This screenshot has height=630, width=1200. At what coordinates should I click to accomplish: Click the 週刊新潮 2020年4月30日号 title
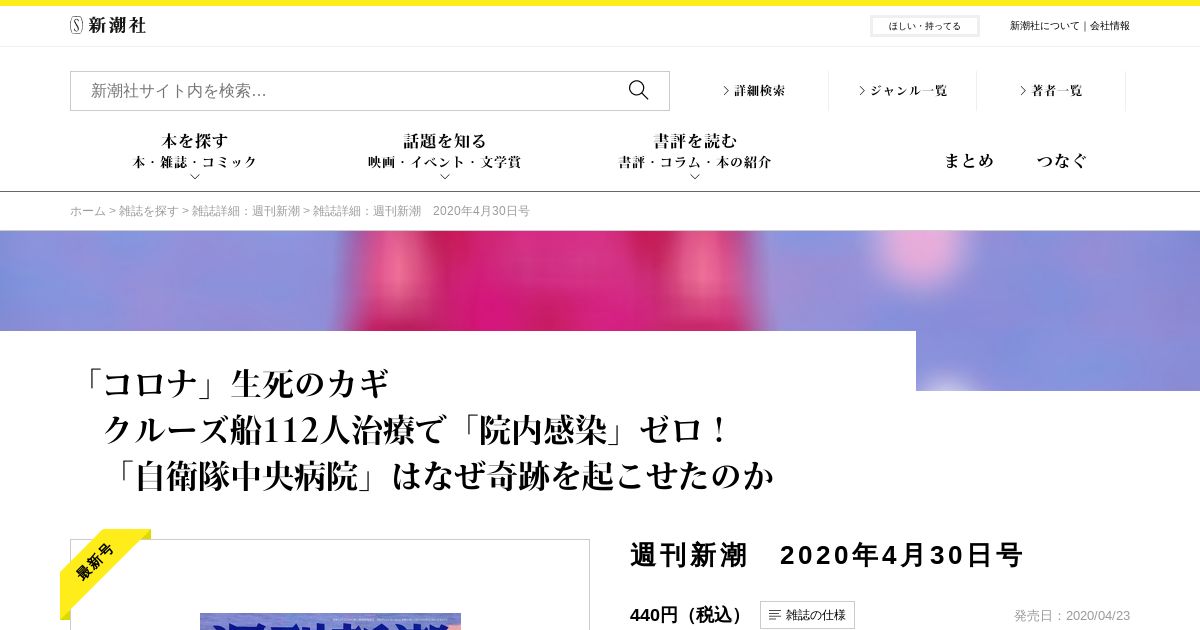pos(826,555)
